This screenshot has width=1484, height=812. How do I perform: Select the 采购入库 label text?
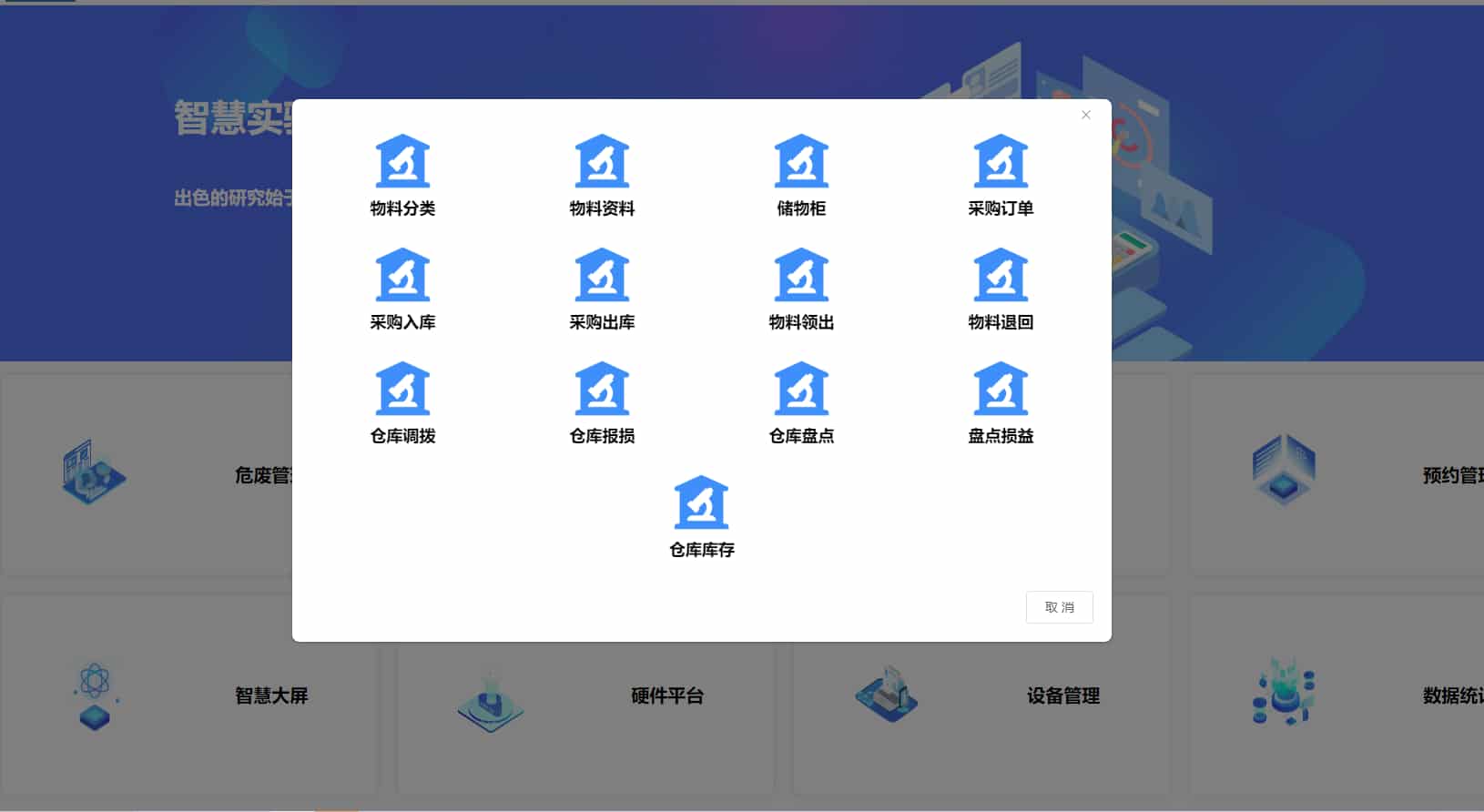point(402,322)
